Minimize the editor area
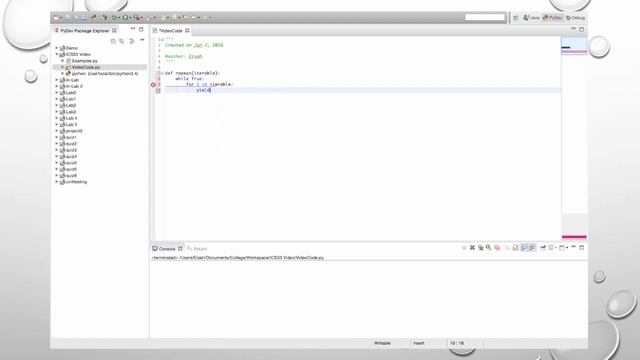 tap(573, 29)
